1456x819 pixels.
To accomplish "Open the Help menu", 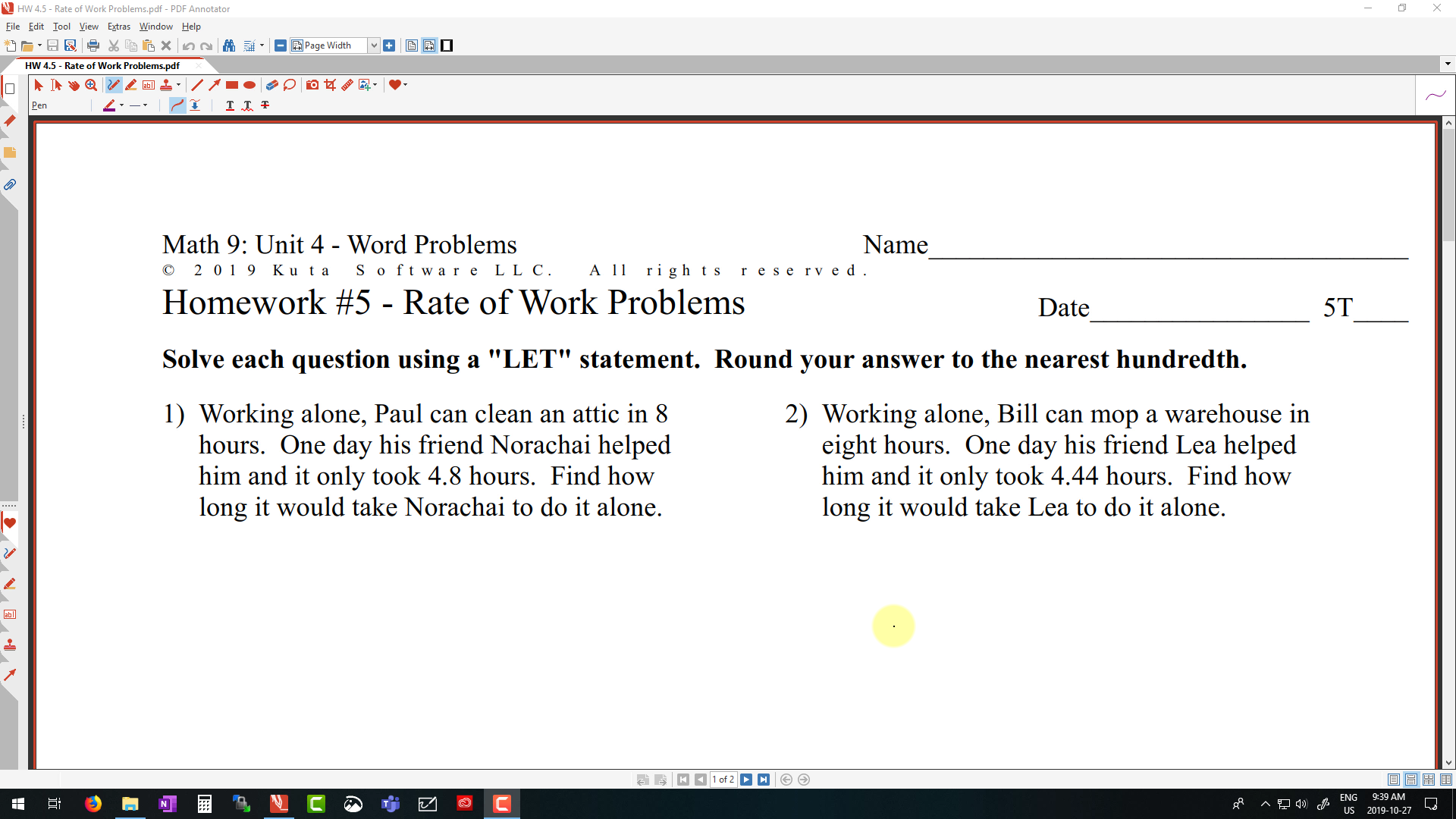I will pyautogui.click(x=191, y=27).
